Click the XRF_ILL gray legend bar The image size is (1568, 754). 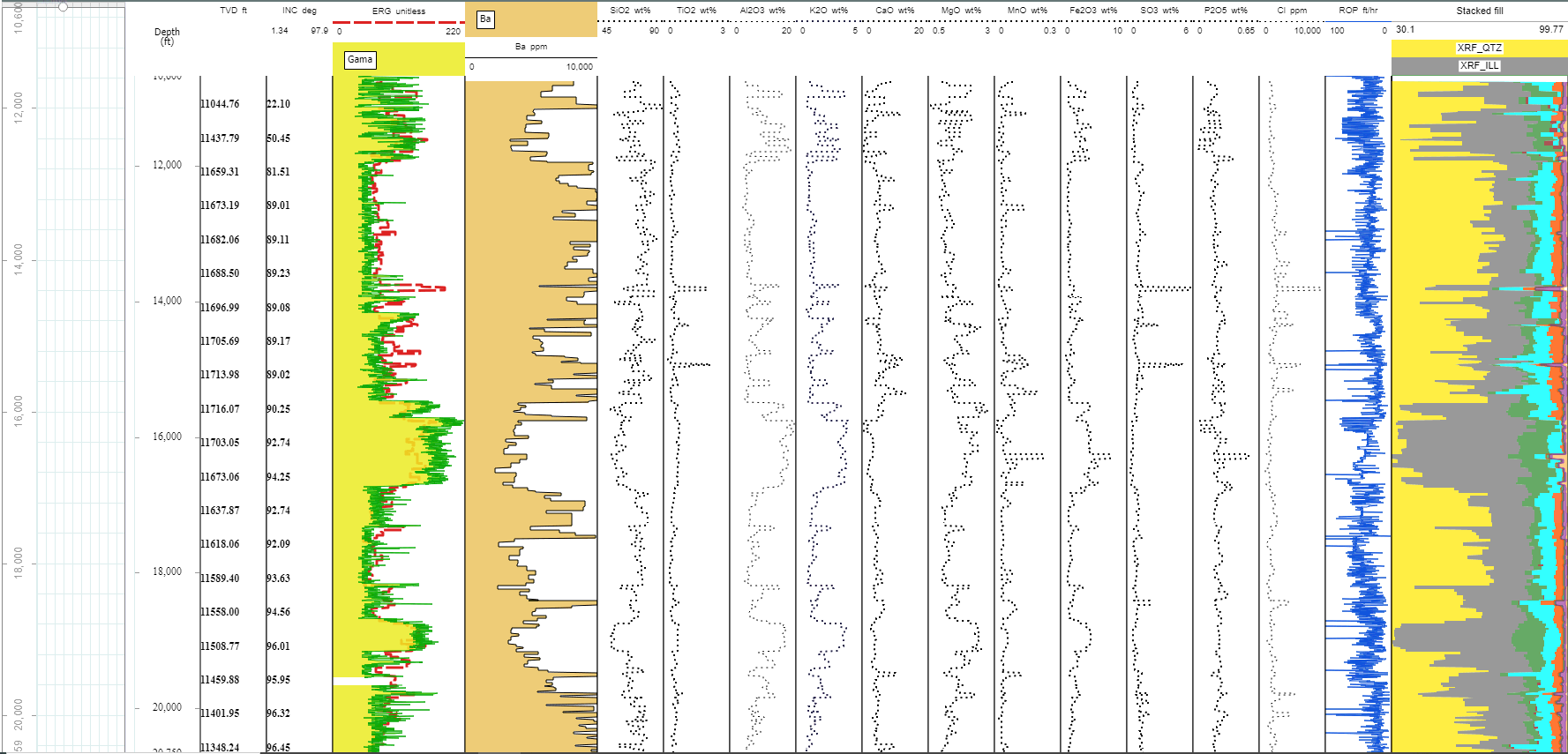1479,65
